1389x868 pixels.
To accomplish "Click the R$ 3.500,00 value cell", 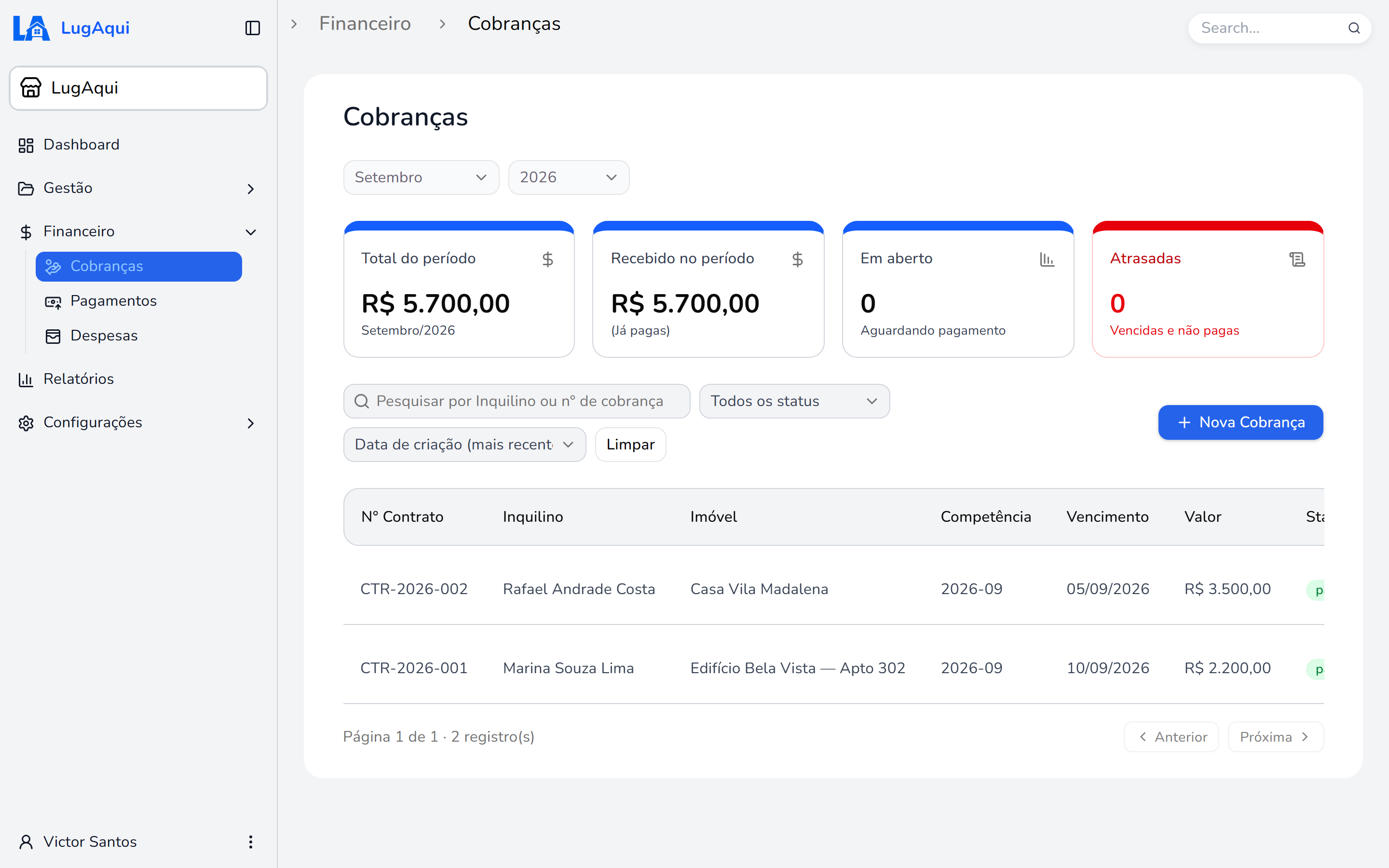I will pyautogui.click(x=1227, y=589).
